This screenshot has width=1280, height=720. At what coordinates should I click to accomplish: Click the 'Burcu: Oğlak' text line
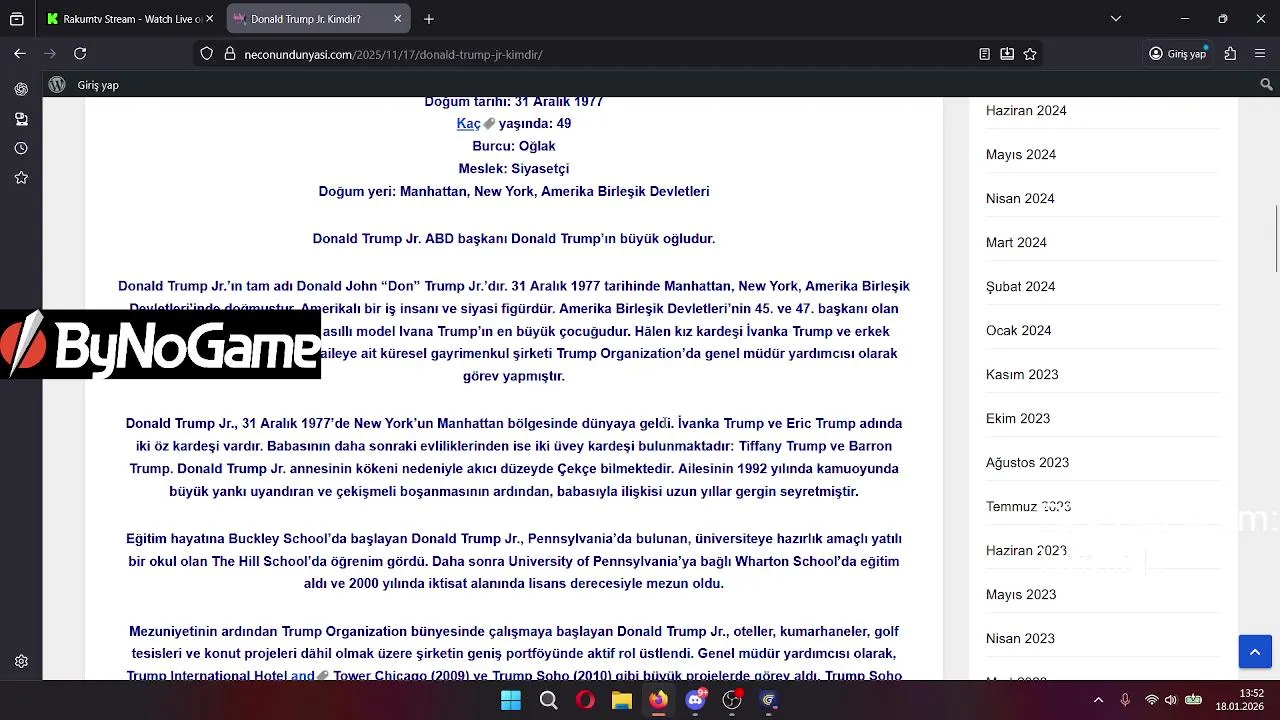(x=513, y=146)
